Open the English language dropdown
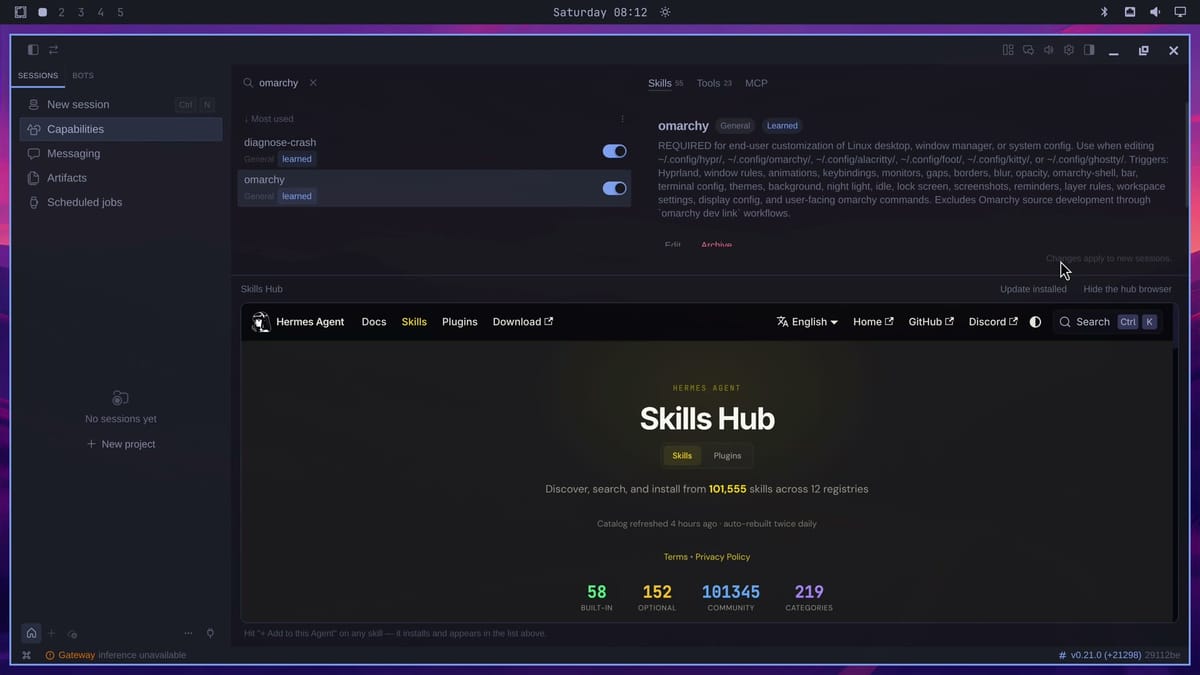The height and width of the screenshot is (675, 1200). pyautogui.click(x=807, y=322)
